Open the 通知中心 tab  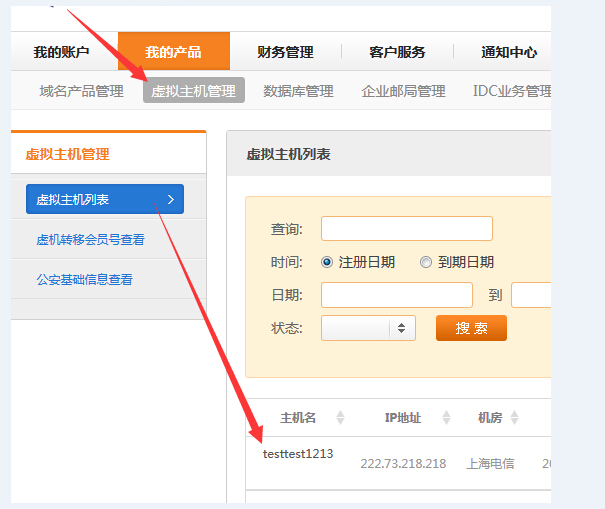[x=508, y=52]
